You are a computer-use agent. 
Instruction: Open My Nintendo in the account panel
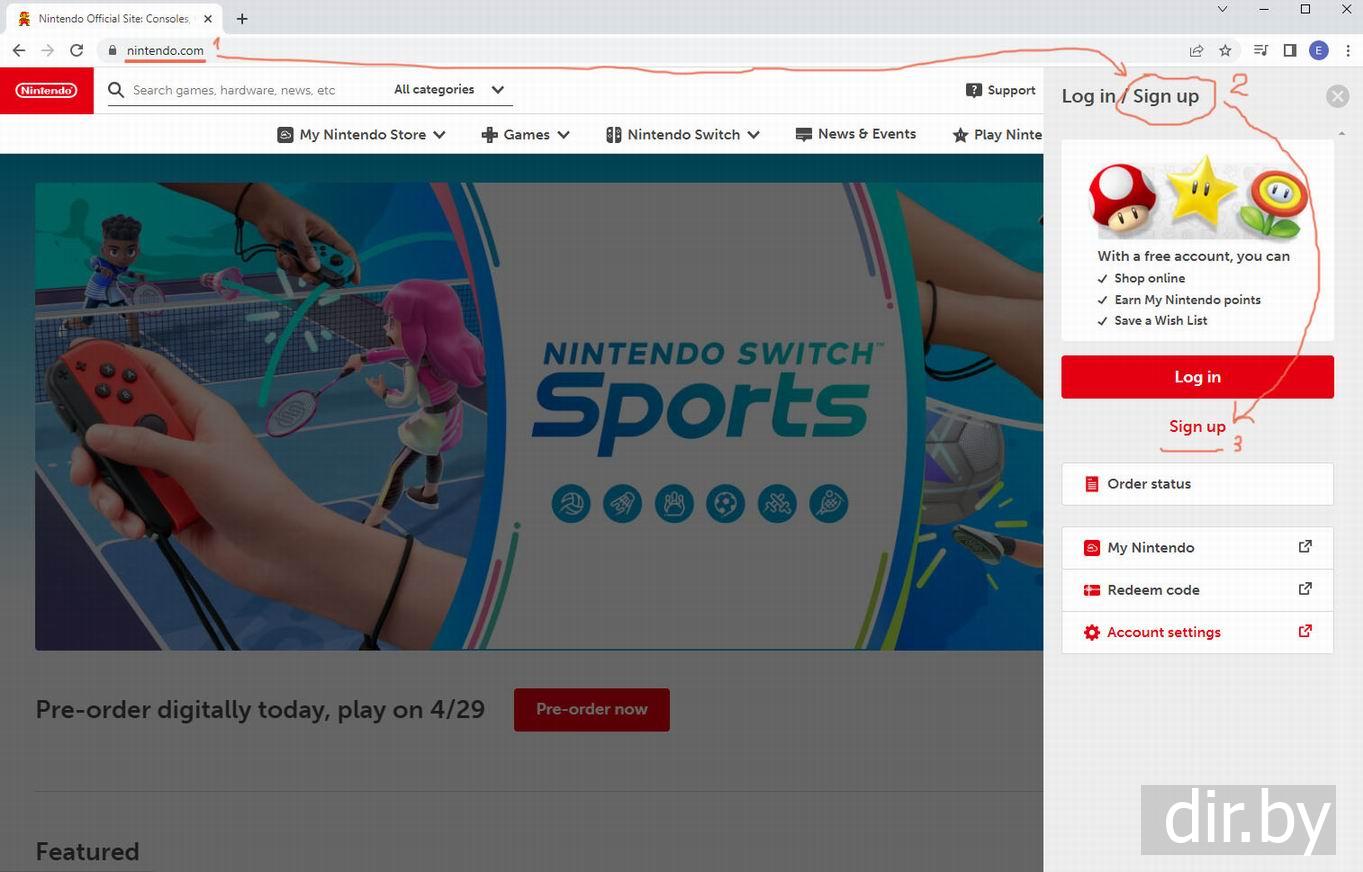click(x=1197, y=548)
